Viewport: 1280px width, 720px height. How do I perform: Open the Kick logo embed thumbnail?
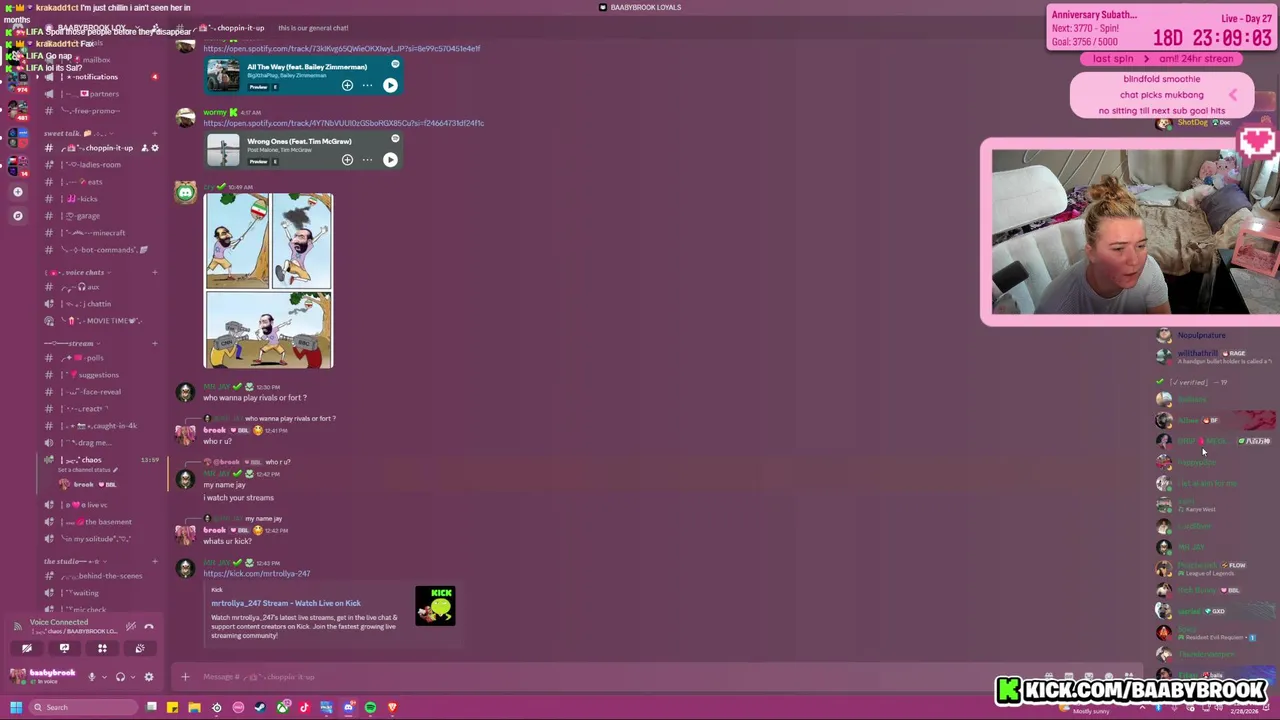435,606
